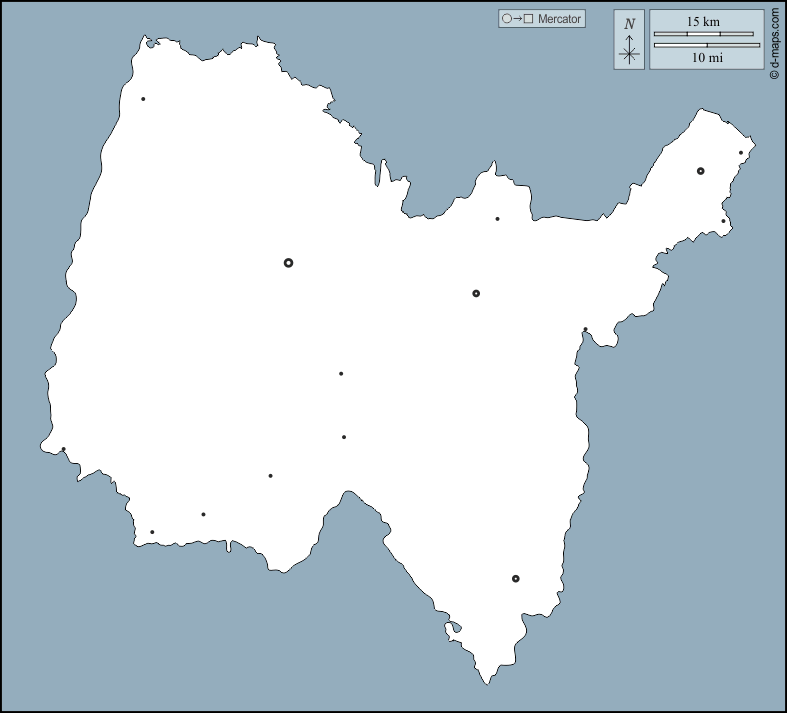Click the lower of the two central dots

click(344, 437)
